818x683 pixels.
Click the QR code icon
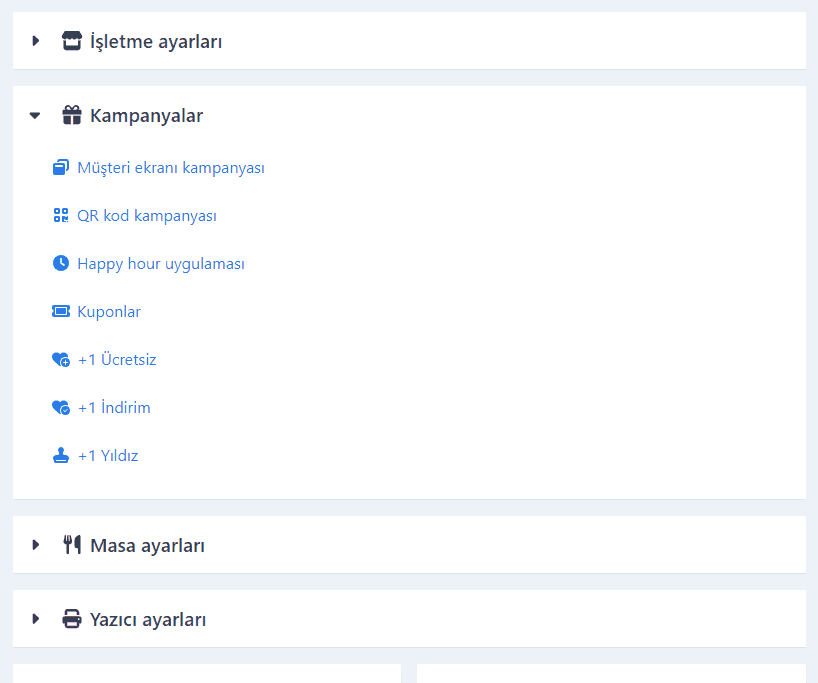[61, 215]
